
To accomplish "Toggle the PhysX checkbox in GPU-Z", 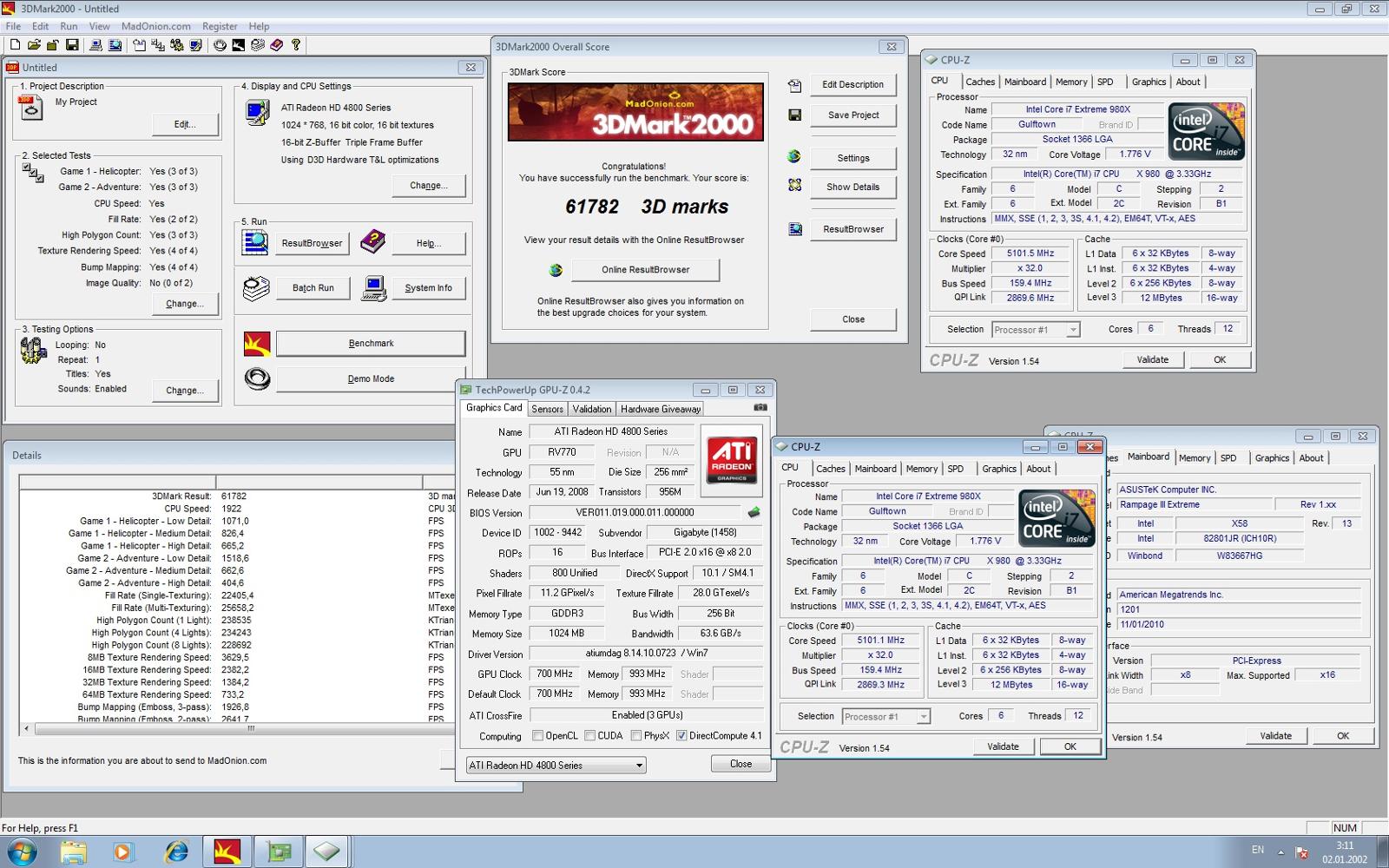I will coord(636,736).
